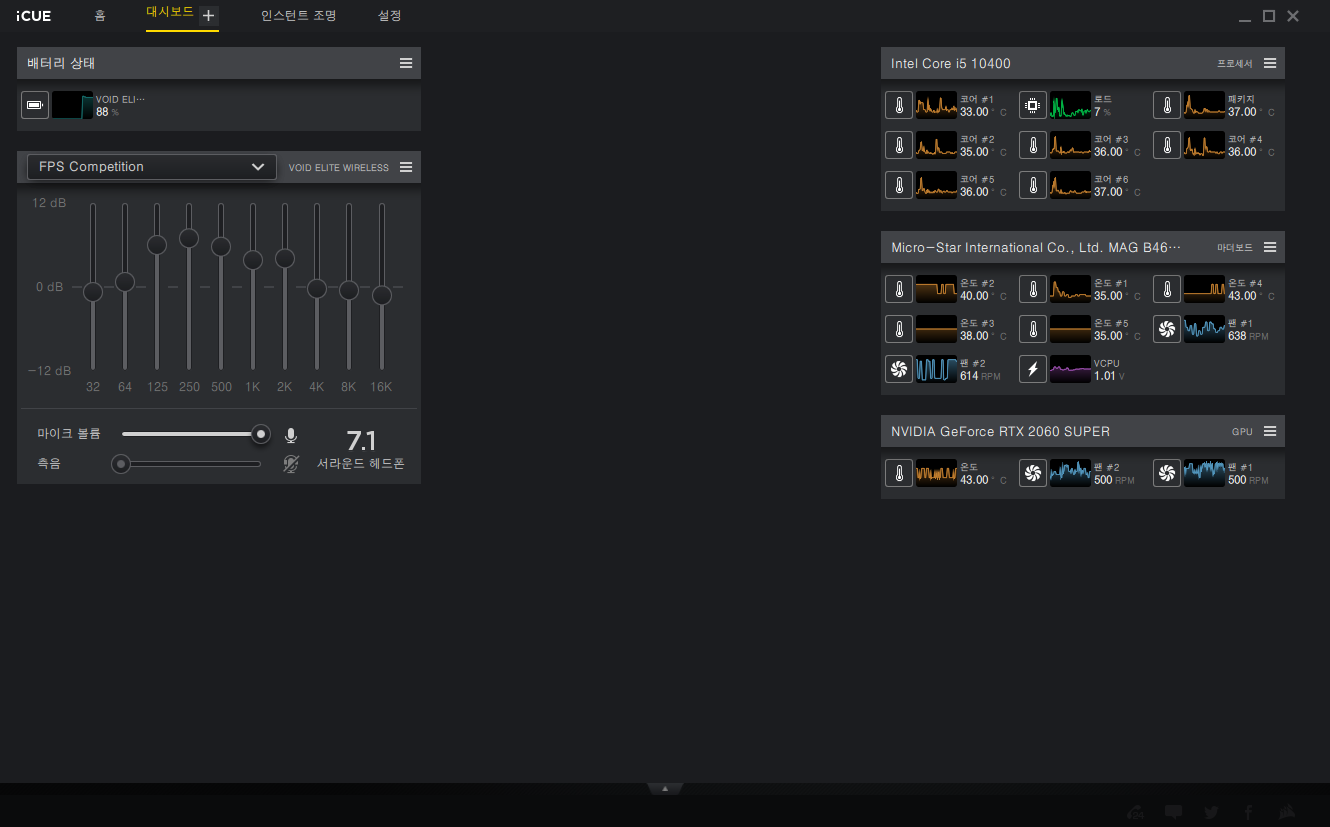Click the 125 Hz EQ slider knob
1330x827 pixels.
coord(157,244)
